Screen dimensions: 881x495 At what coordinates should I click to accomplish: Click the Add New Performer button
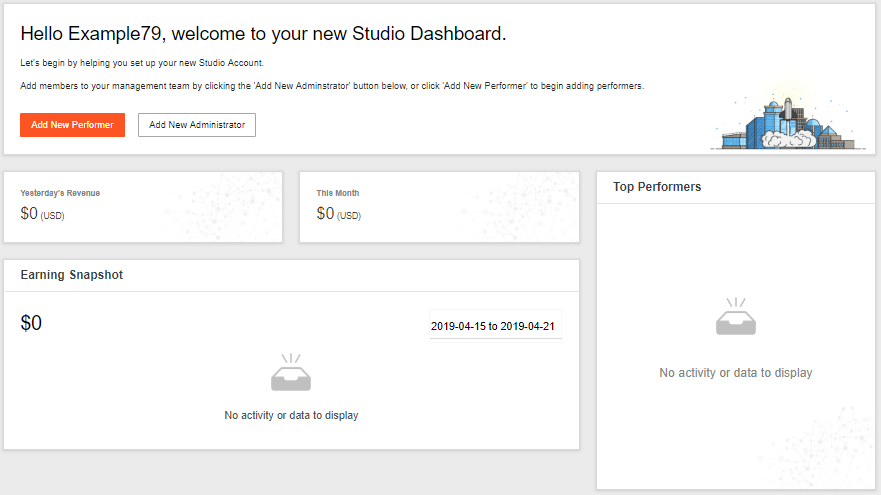point(72,125)
